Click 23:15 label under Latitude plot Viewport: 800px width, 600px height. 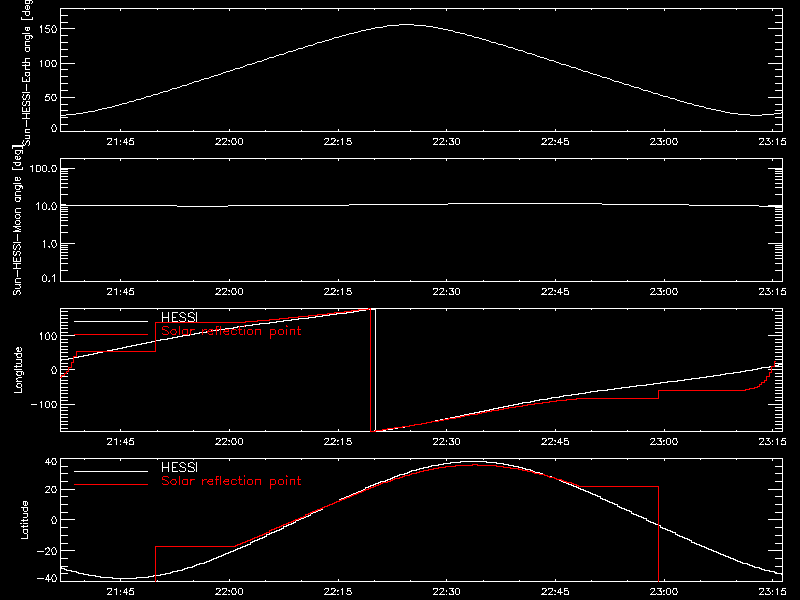click(772, 592)
